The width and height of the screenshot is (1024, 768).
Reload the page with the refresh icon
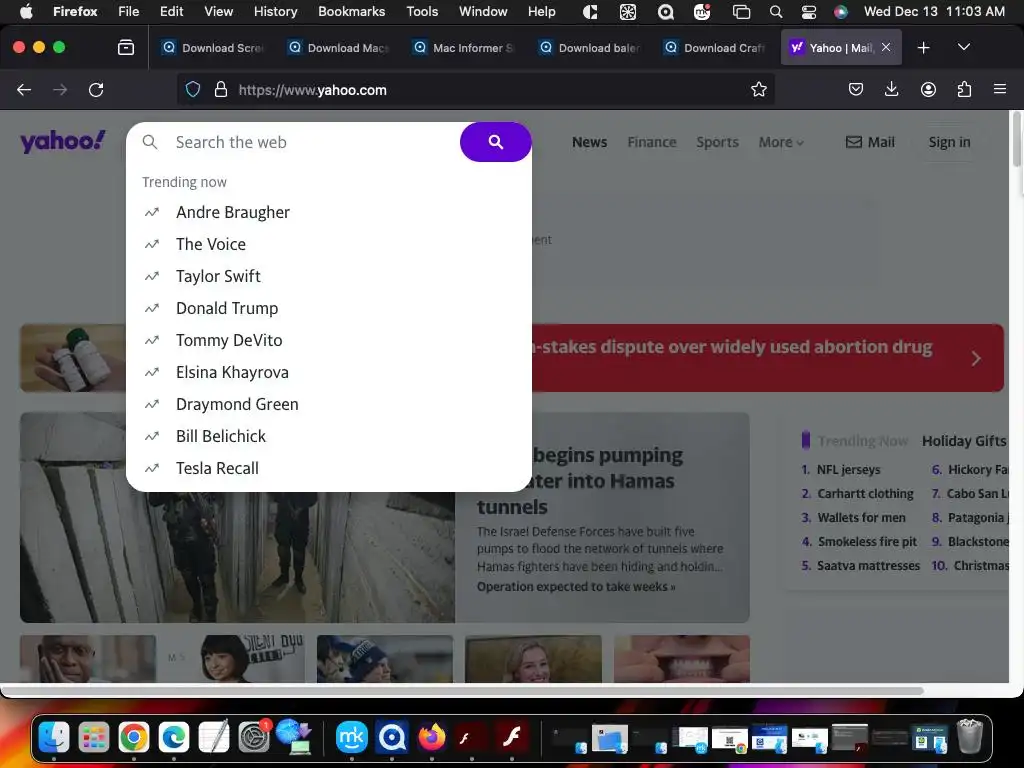coord(96,89)
